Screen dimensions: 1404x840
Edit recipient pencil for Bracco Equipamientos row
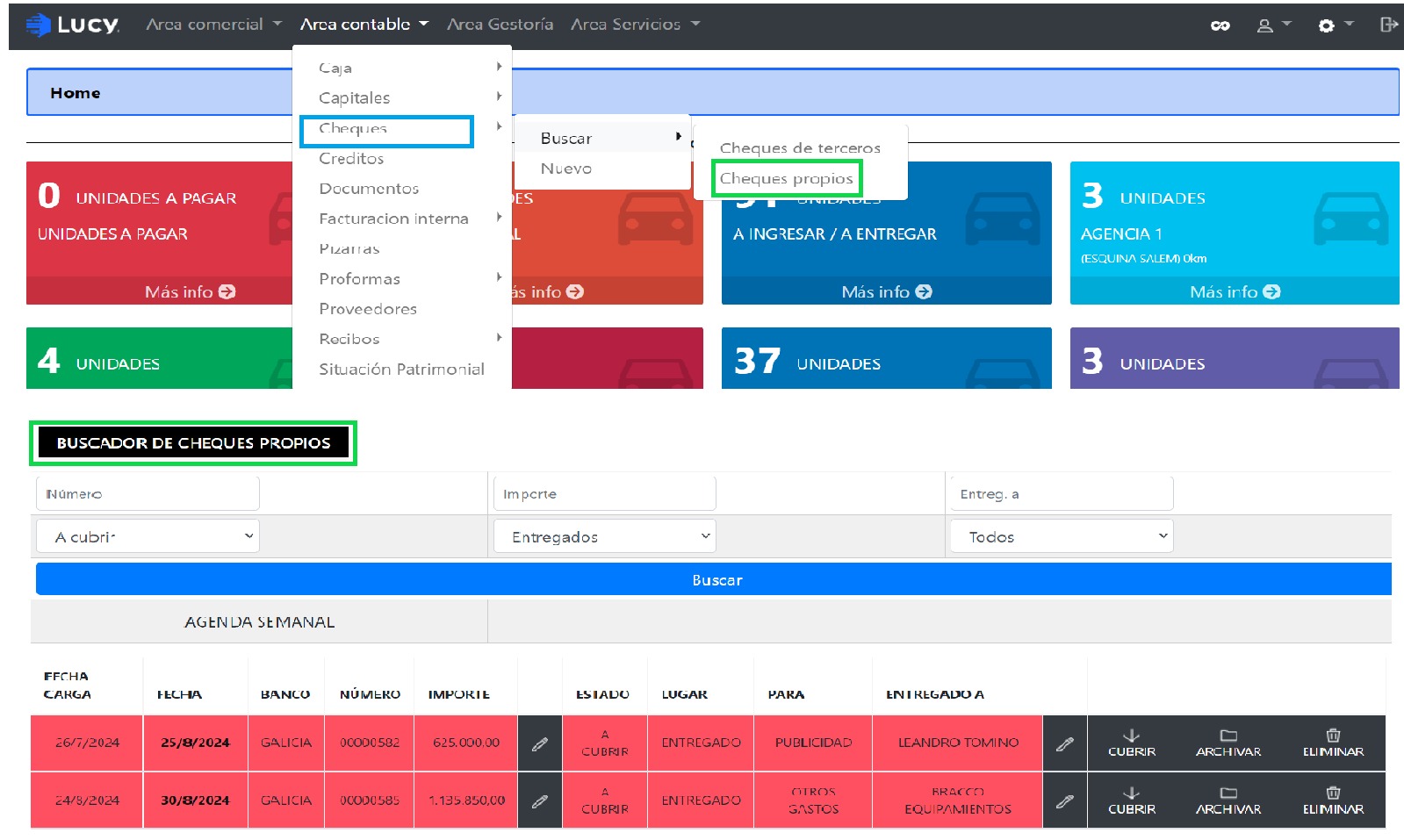click(1064, 801)
